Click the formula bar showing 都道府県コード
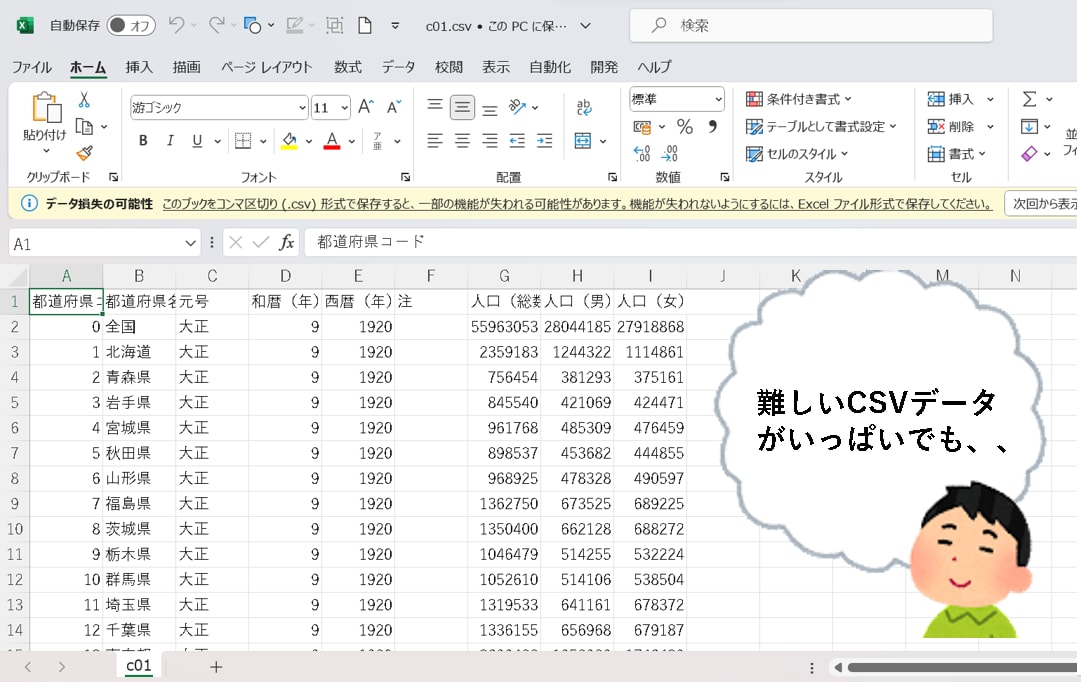1081x682 pixels. click(691, 242)
